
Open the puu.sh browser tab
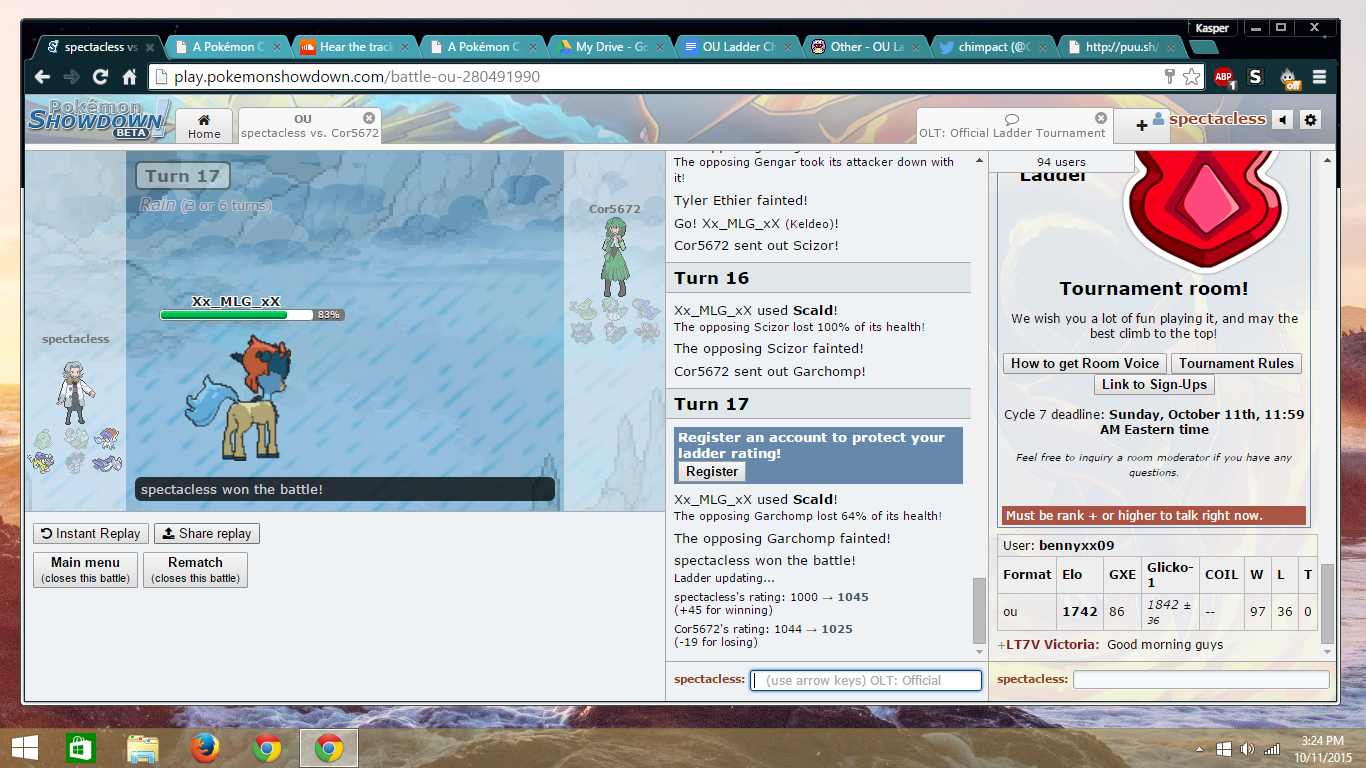(1122, 47)
